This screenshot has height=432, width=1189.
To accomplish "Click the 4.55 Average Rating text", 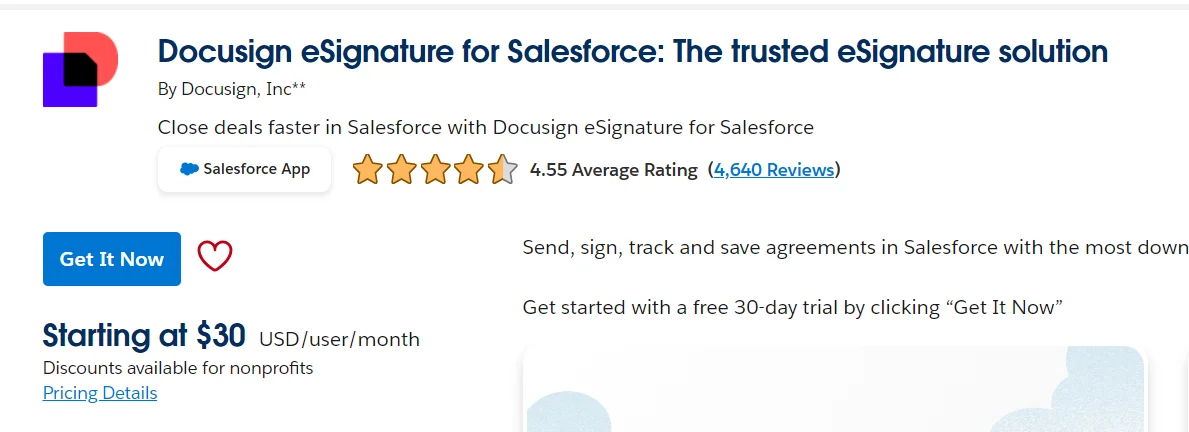I will pyautogui.click(x=613, y=170).
